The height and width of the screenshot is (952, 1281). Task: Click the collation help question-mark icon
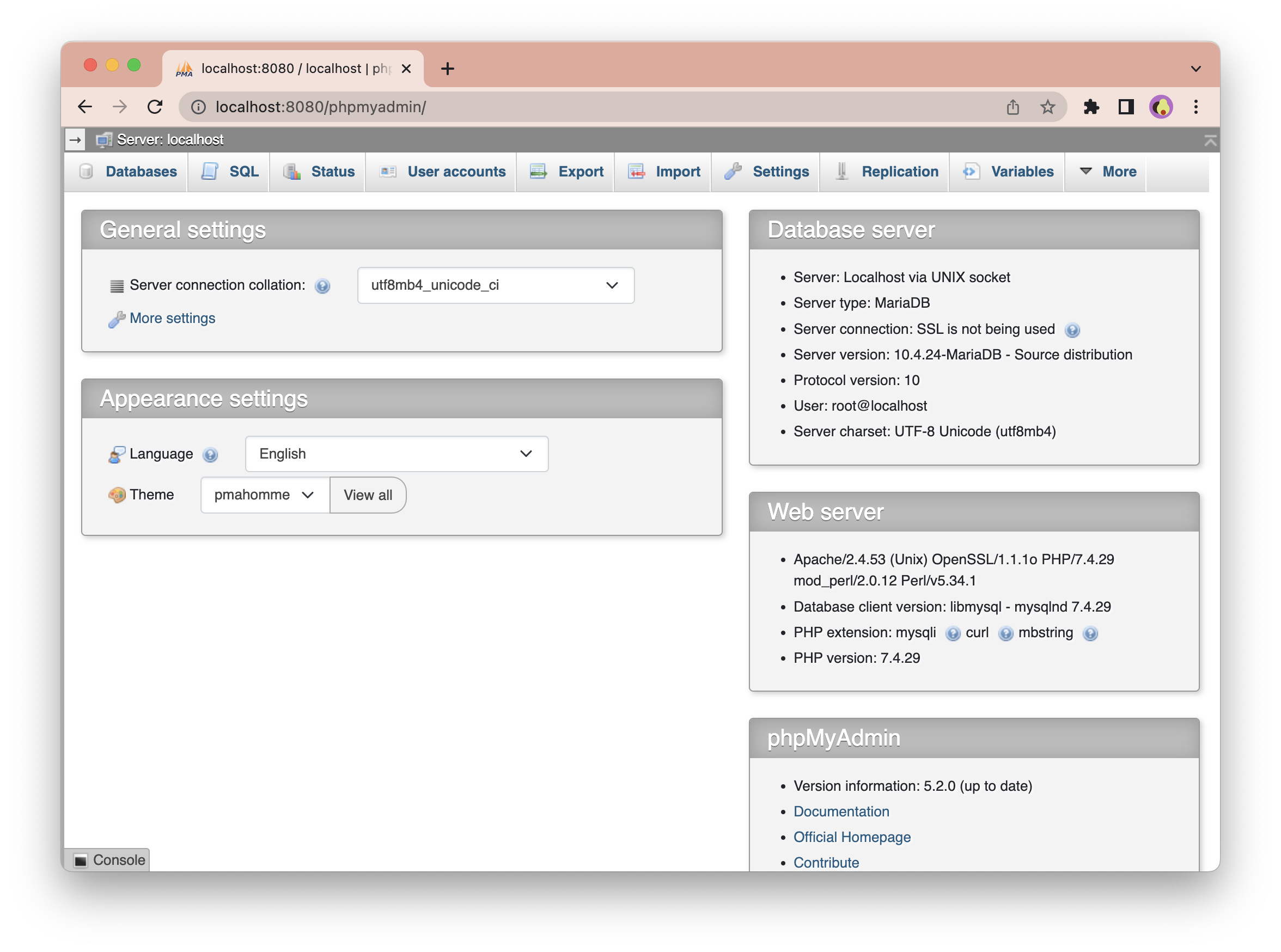322,286
